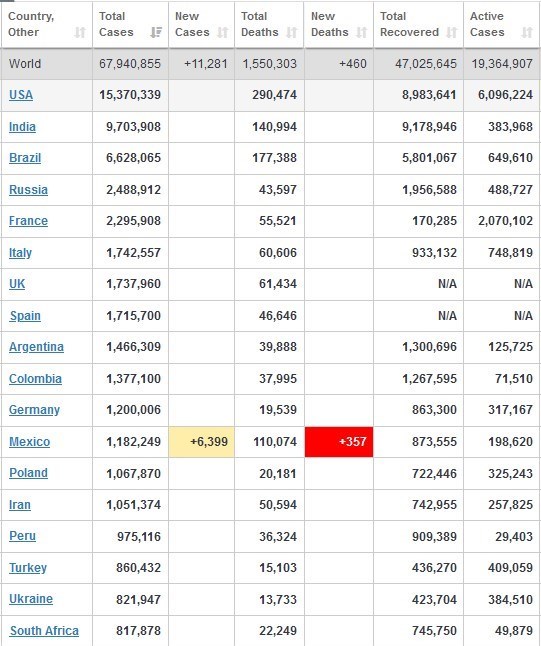Visit the Ukraine country page
Viewport: 541px width, 646px height.
[31, 599]
